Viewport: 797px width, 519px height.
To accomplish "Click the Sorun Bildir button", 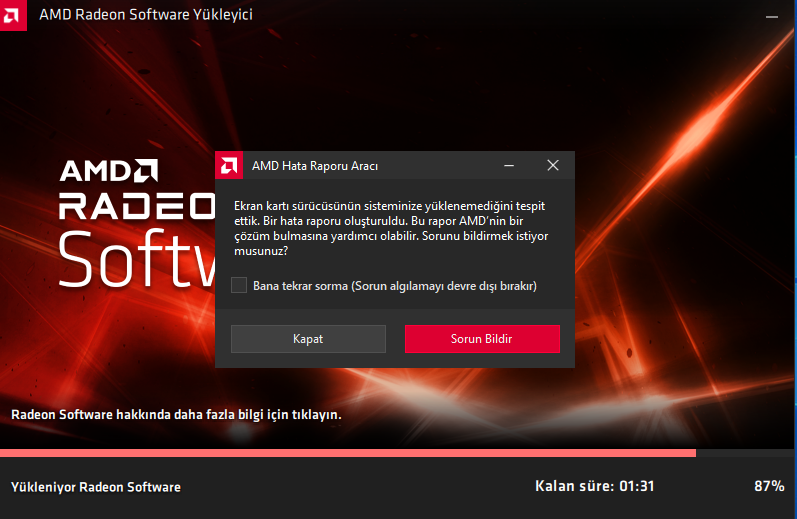I will click(482, 339).
